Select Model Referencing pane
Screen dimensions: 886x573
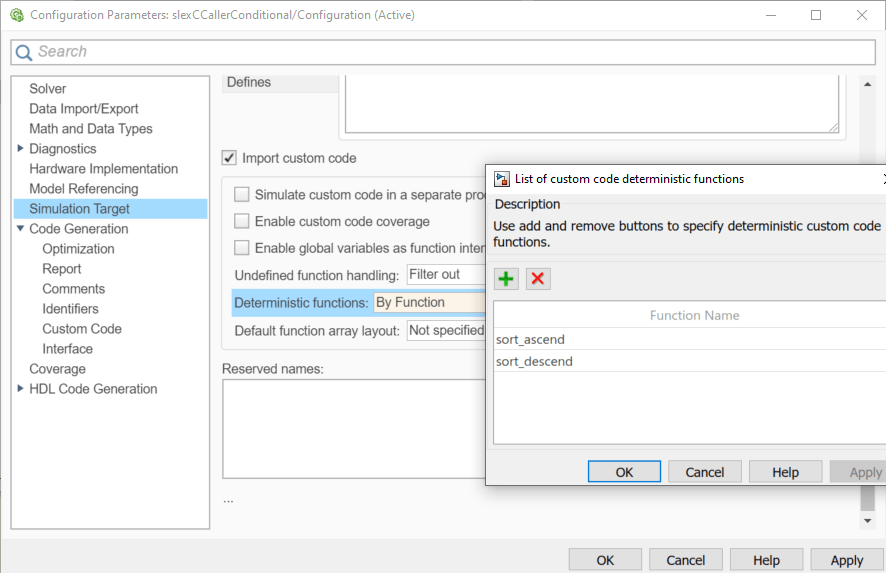[x=84, y=189]
